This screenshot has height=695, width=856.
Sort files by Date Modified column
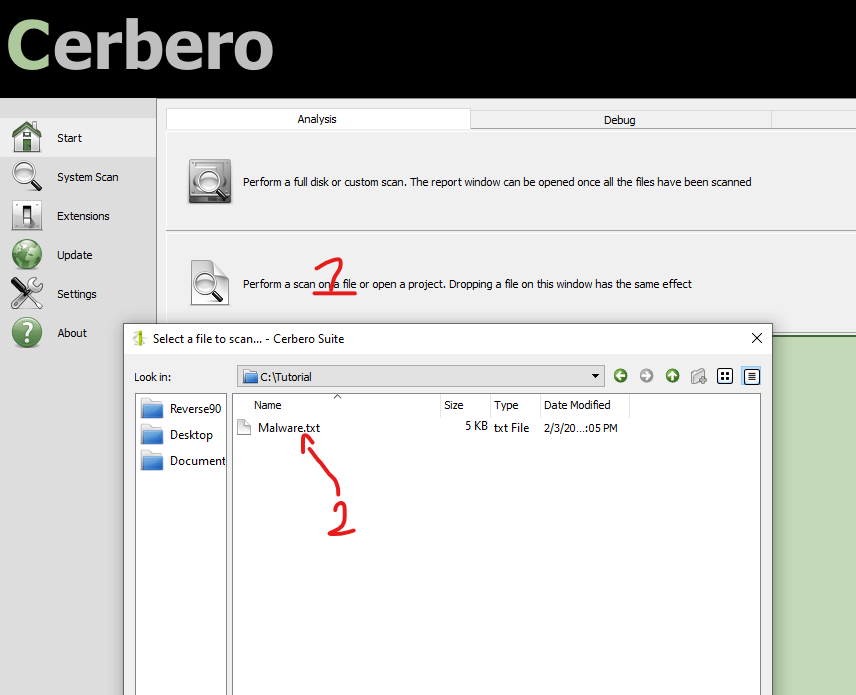(576, 405)
